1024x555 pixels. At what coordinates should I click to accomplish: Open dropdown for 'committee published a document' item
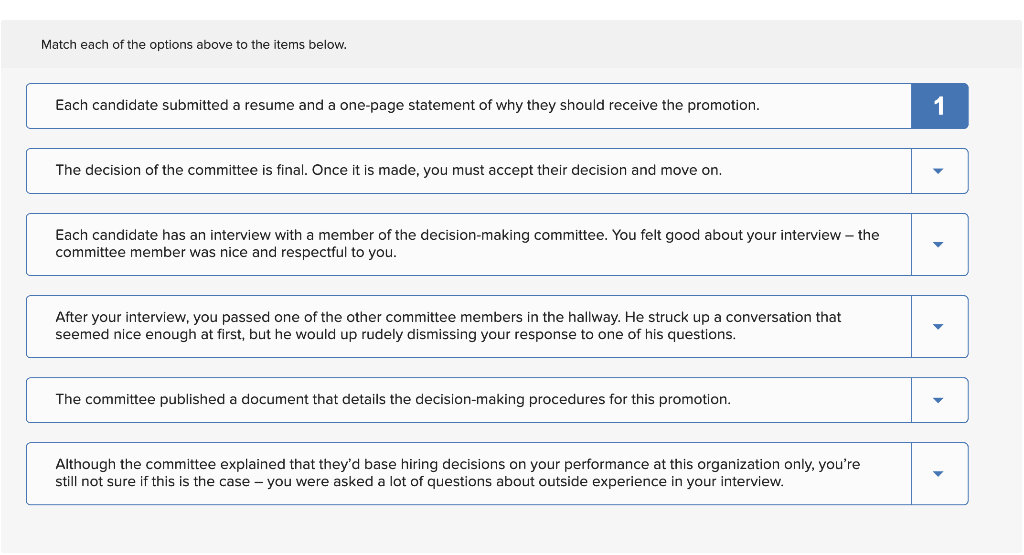pos(939,400)
